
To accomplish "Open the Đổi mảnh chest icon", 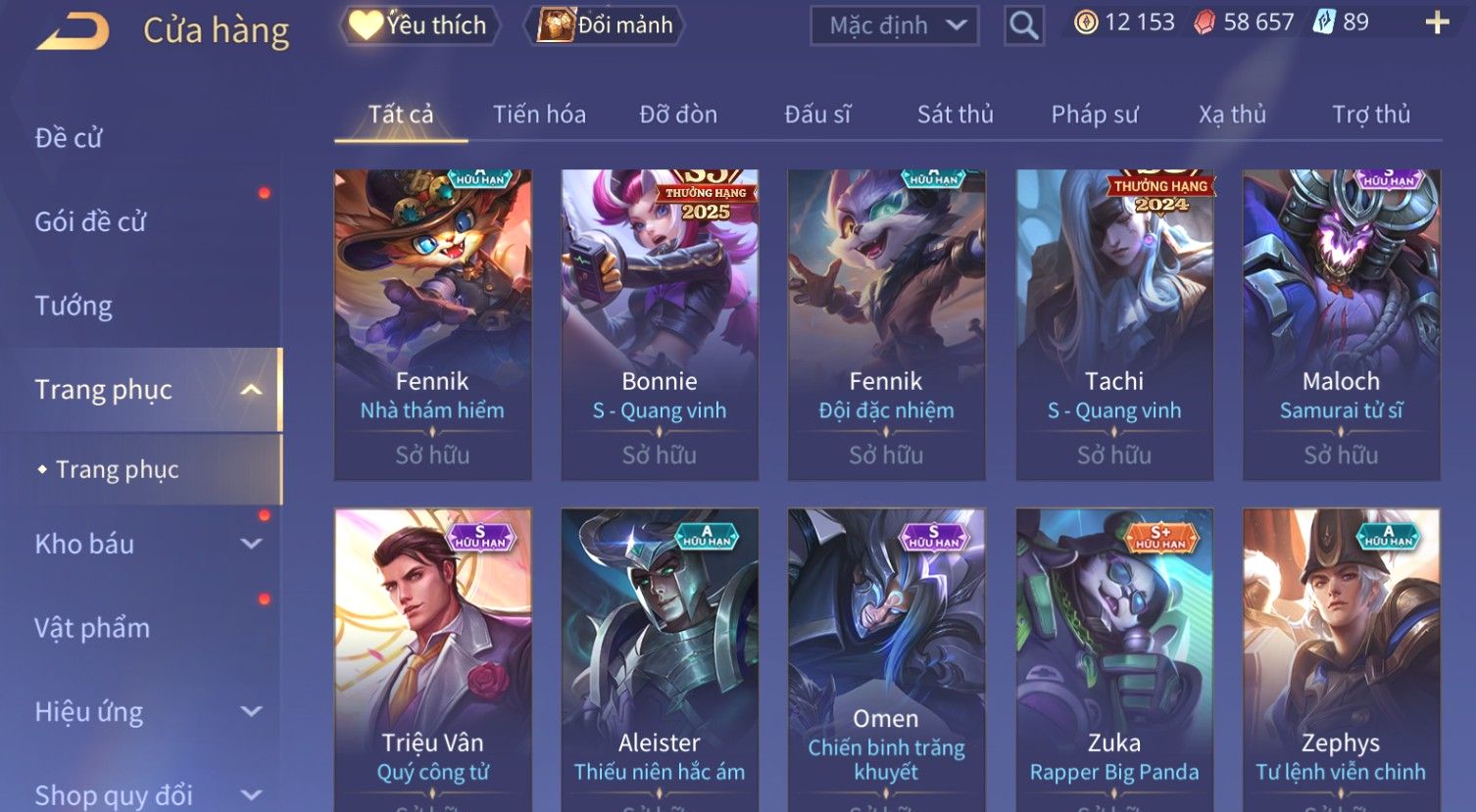I will 555,25.
